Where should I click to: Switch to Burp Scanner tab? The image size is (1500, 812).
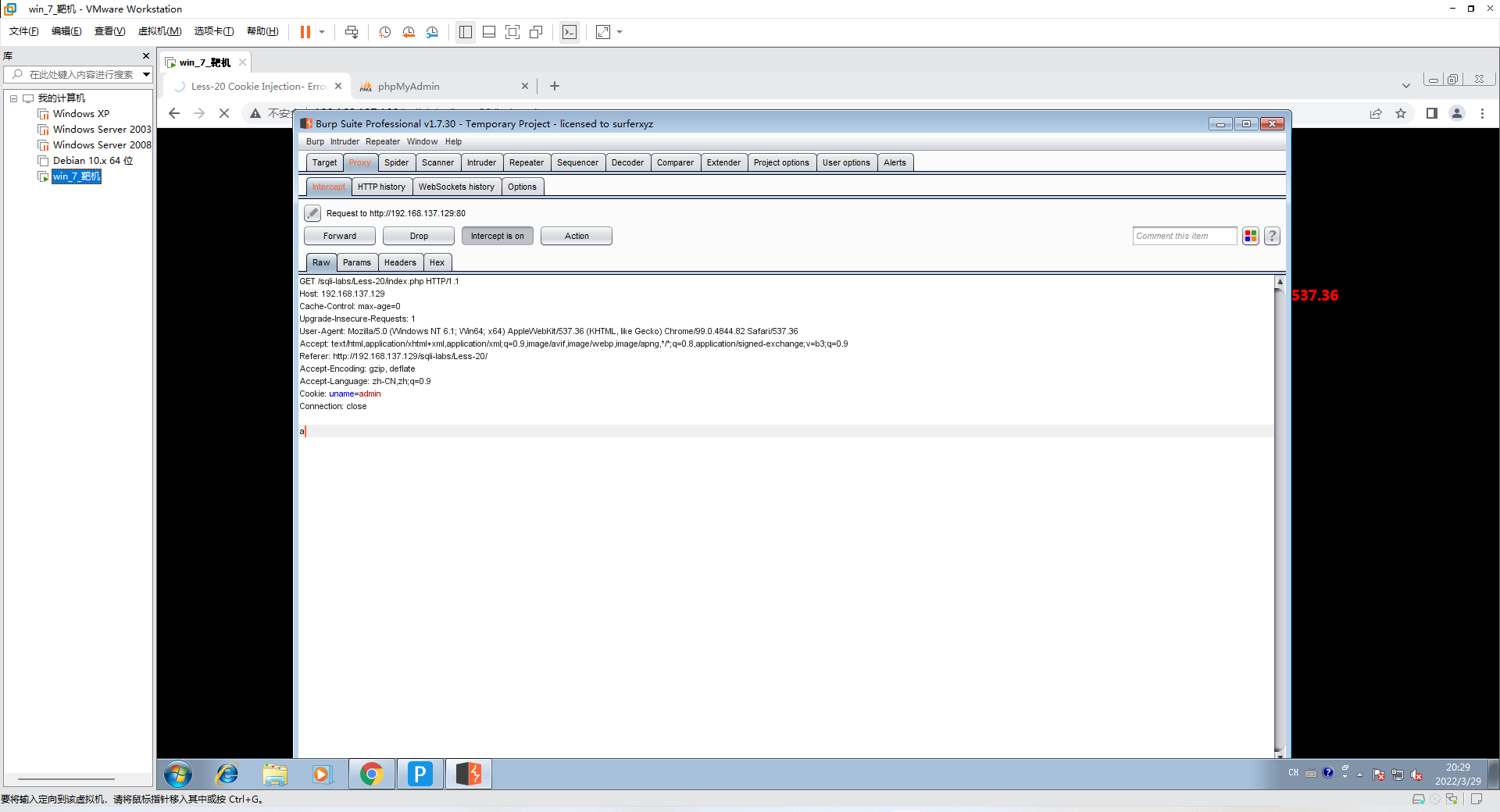point(437,162)
